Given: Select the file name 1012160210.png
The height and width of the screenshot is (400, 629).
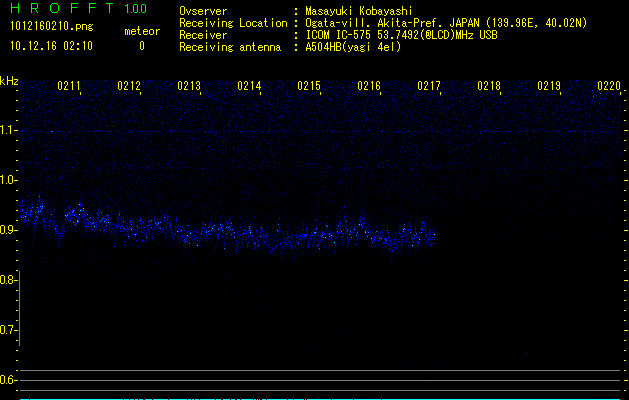Looking at the screenshot, I should 52,26.
